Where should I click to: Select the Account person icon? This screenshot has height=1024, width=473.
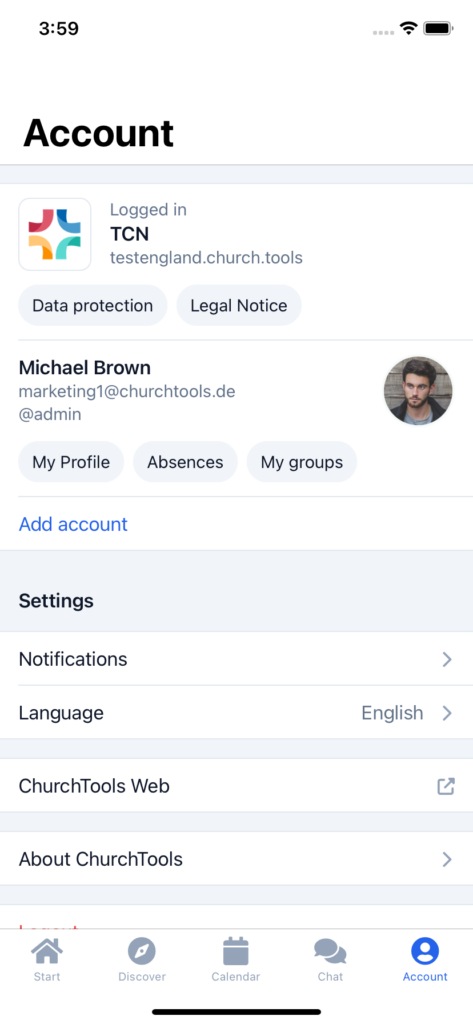[425, 952]
